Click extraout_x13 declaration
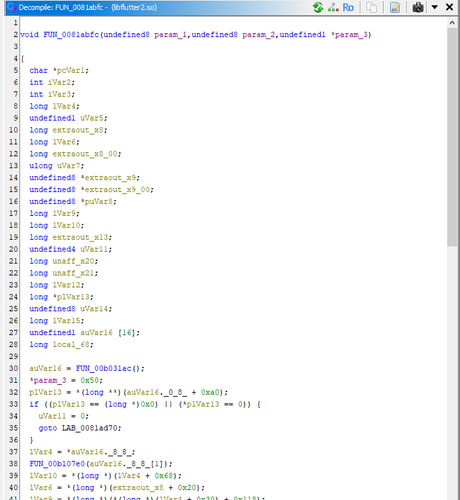 (x=80, y=237)
